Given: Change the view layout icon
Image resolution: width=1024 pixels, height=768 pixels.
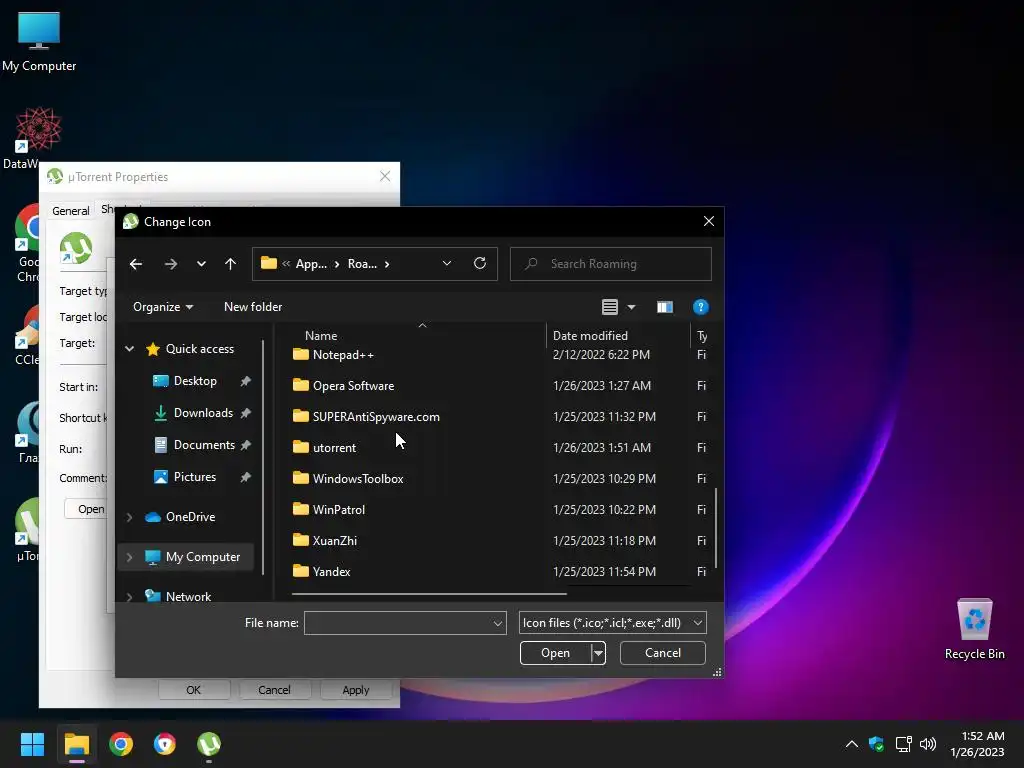Looking at the screenshot, I should click(610, 307).
